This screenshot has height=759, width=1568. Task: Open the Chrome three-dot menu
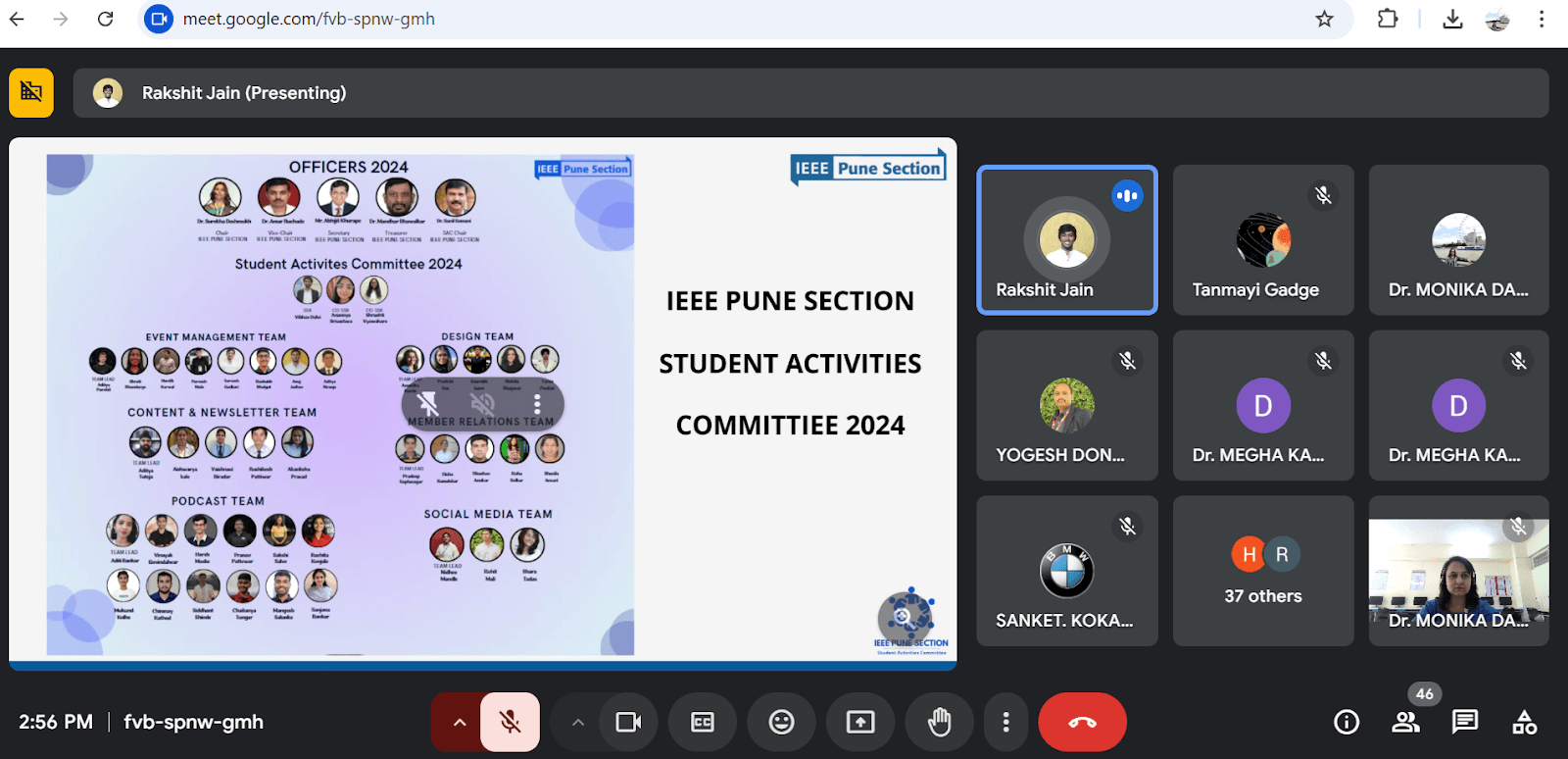click(1542, 19)
